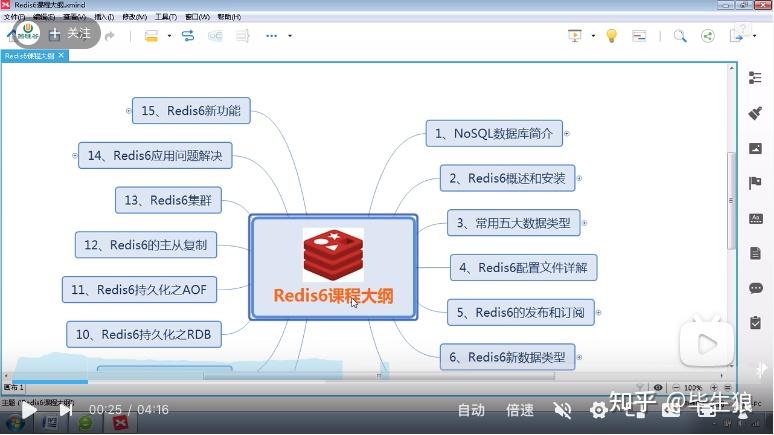Open the 倍速 playback speed option
Viewport: 774px width, 435px height.
pos(520,410)
